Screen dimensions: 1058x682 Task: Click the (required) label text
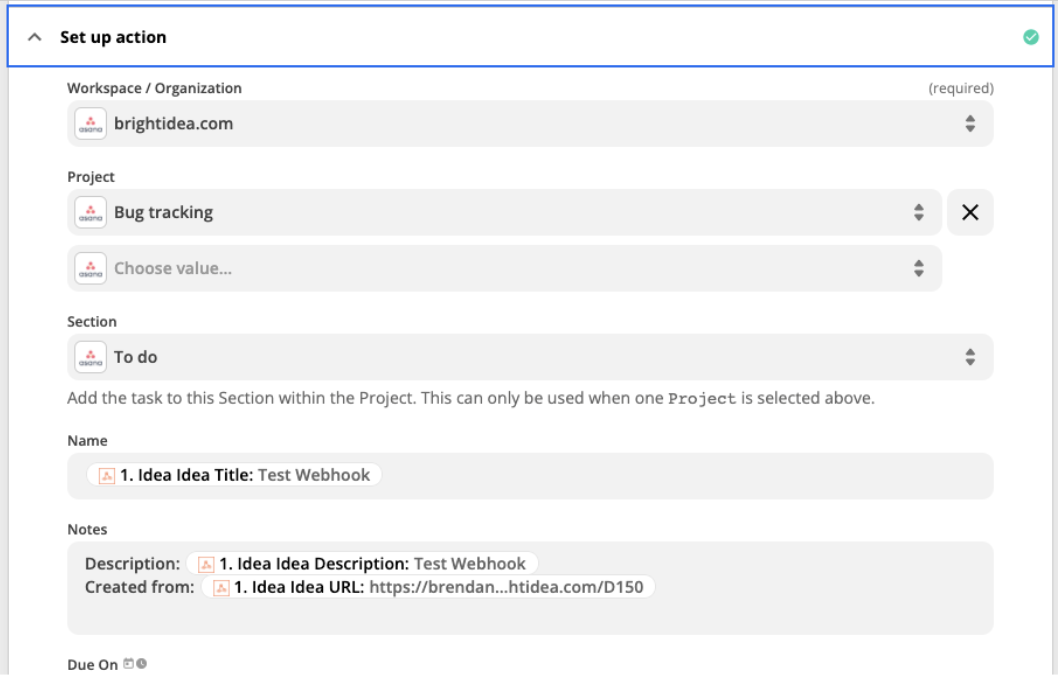961,88
